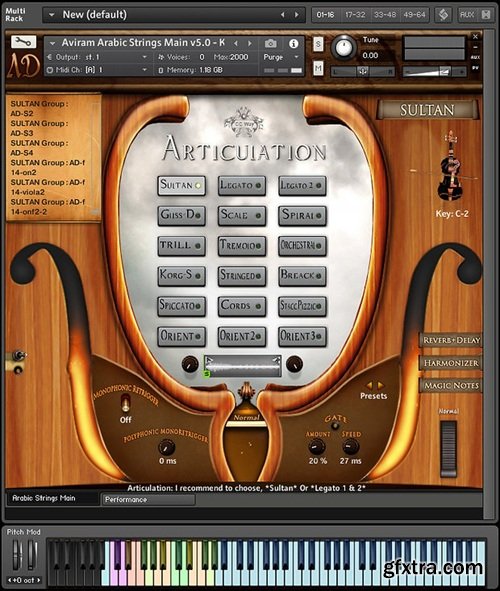Open the Purge dropdown menu
This screenshot has height=591, width=500.
[281, 57]
